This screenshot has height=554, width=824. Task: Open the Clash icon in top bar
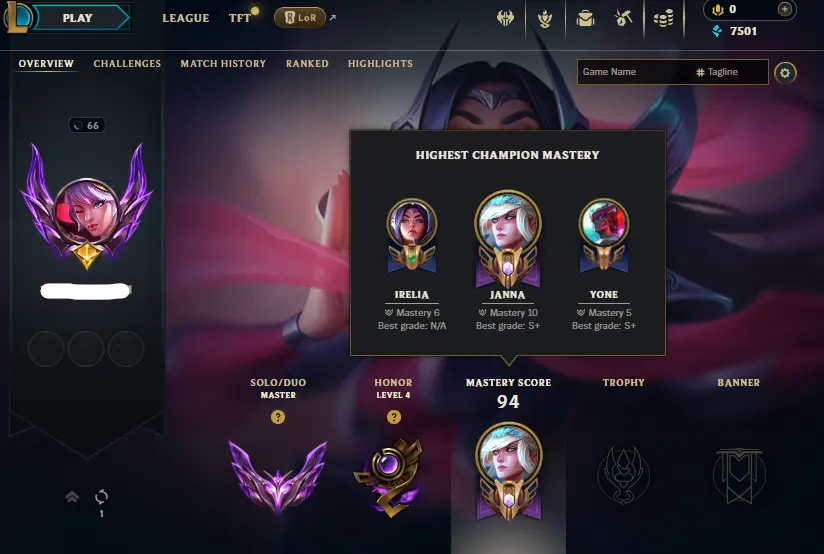click(x=506, y=18)
